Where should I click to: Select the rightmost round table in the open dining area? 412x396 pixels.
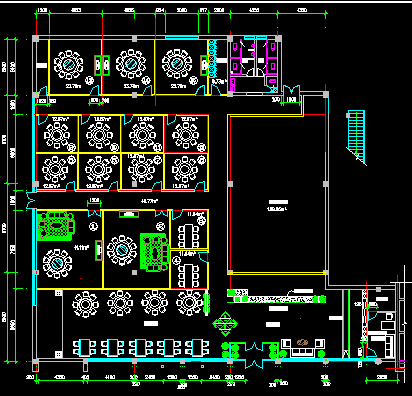(x=189, y=303)
